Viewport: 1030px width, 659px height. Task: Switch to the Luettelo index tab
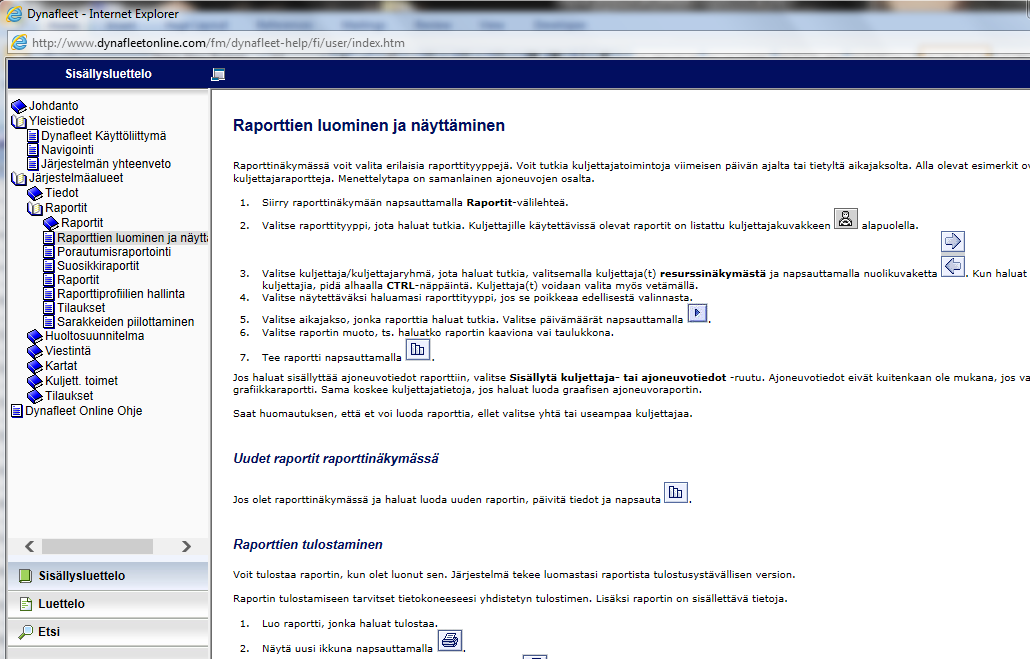(108, 604)
